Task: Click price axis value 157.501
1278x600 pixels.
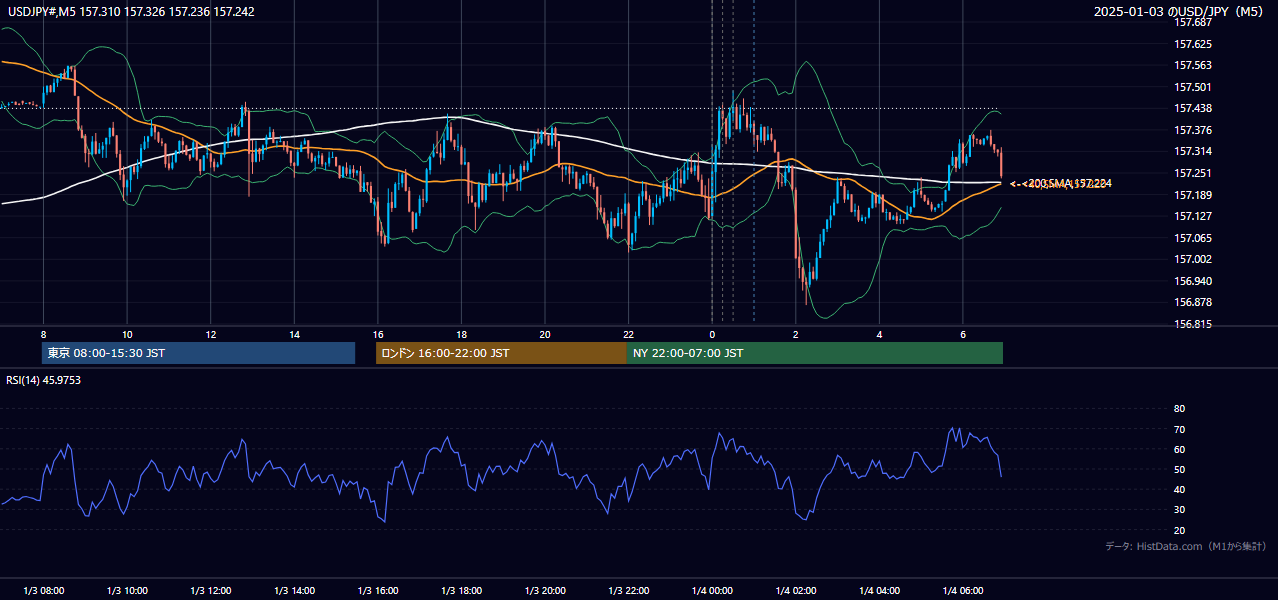Action: click(x=1193, y=87)
